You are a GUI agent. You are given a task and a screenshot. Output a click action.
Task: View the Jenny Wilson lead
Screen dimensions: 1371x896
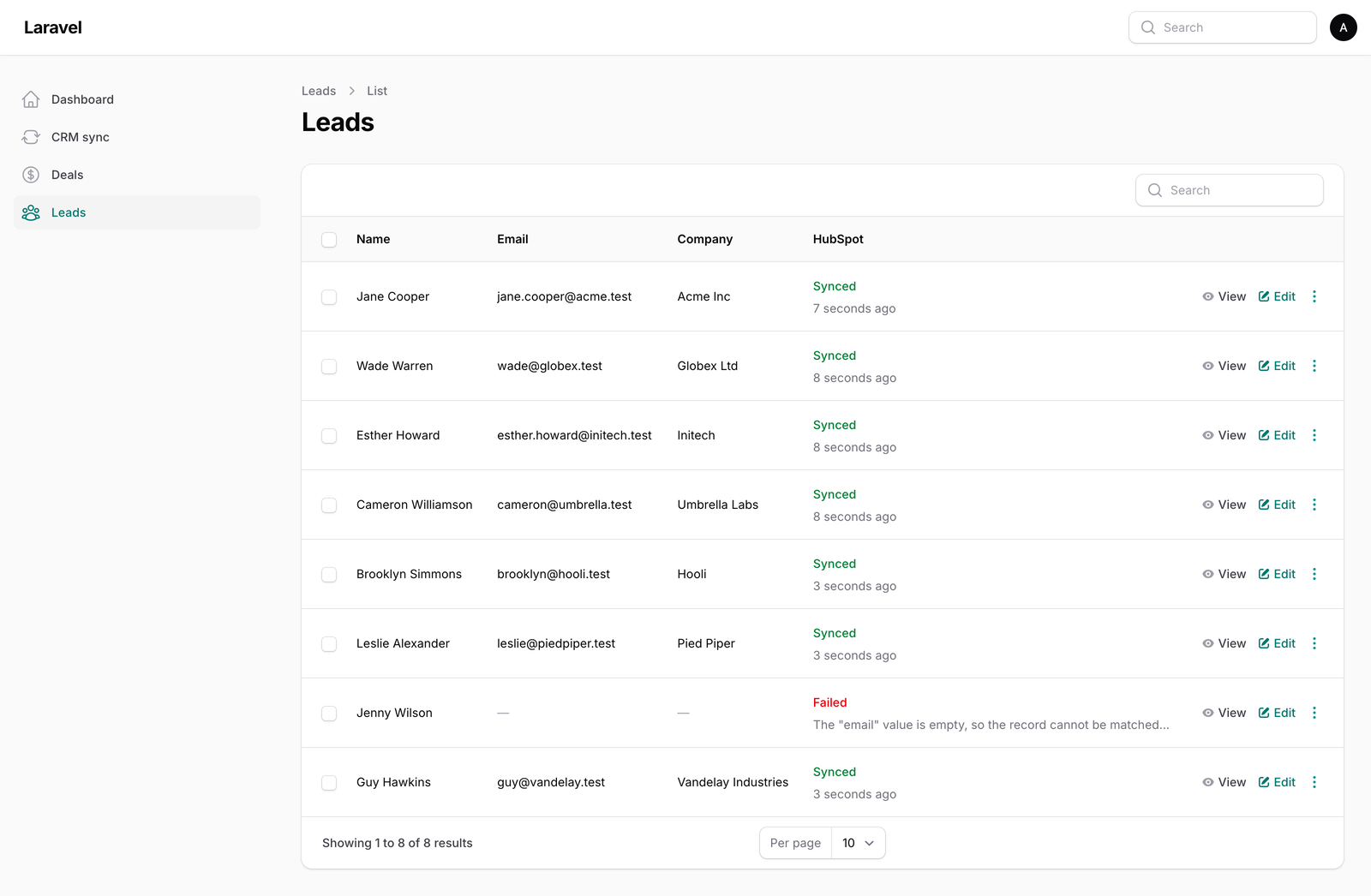pos(1224,713)
